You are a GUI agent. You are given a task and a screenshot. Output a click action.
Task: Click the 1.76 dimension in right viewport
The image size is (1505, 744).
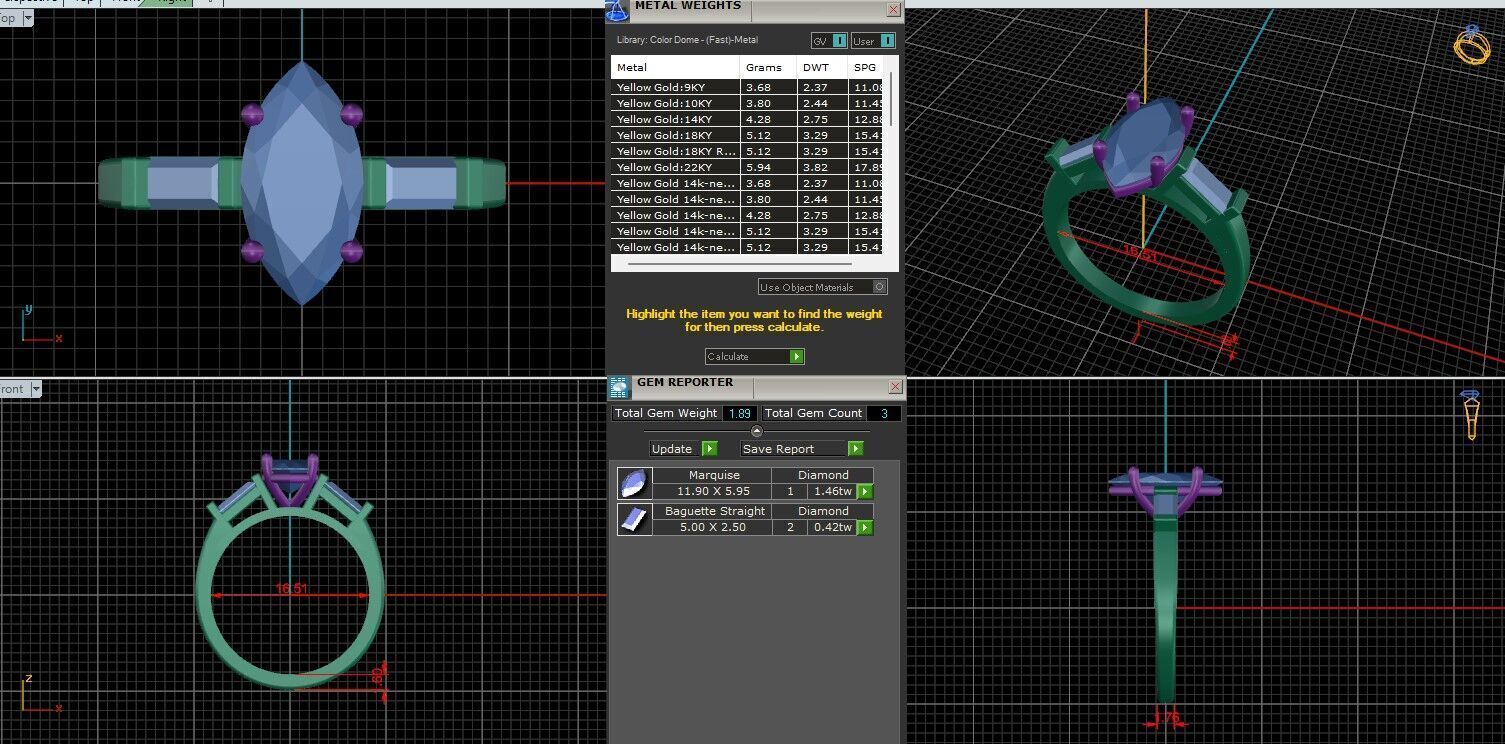(x=1165, y=717)
